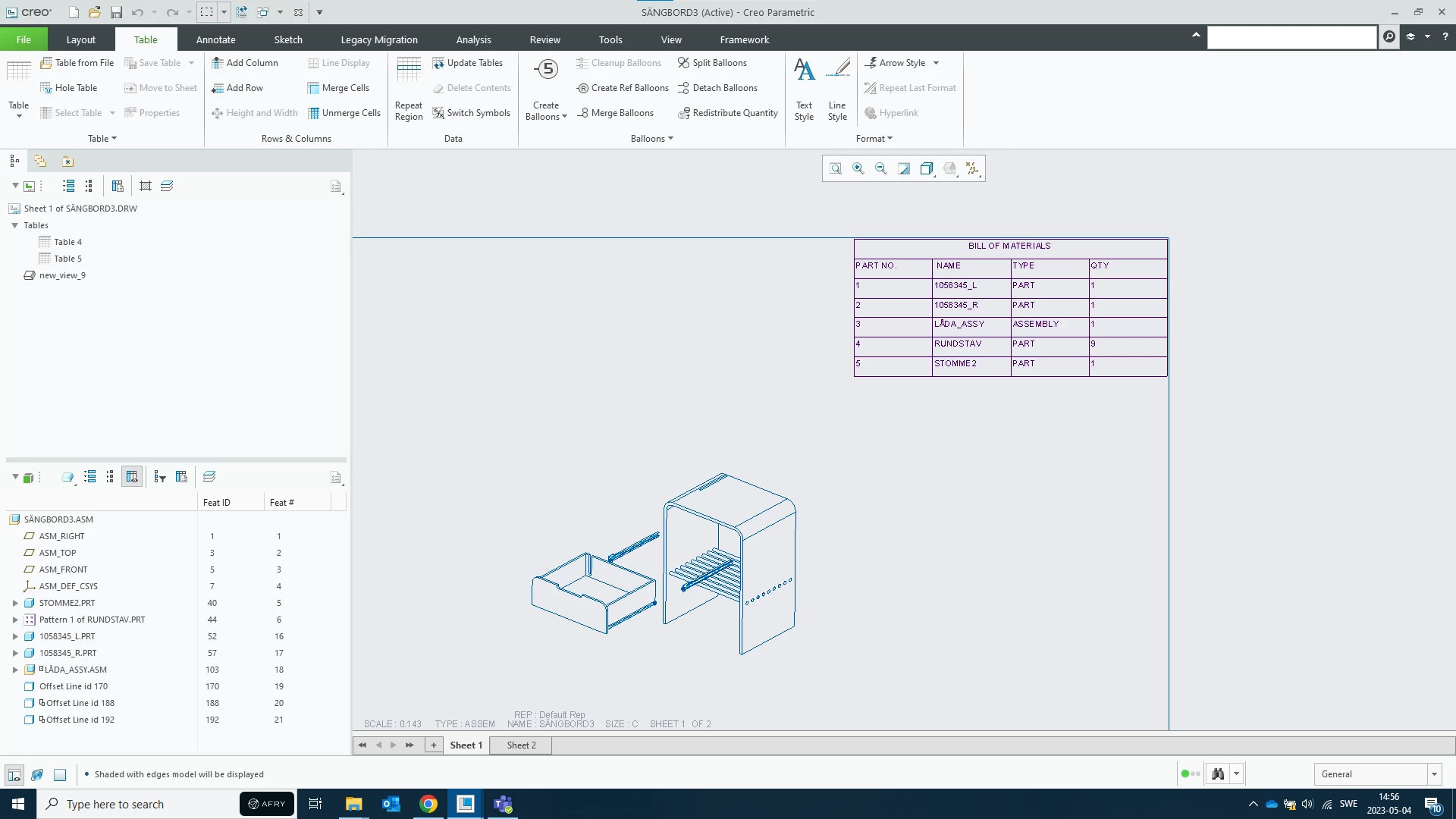This screenshot has height=819, width=1456.
Task: Click the Refit view icon
Action: click(835, 168)
